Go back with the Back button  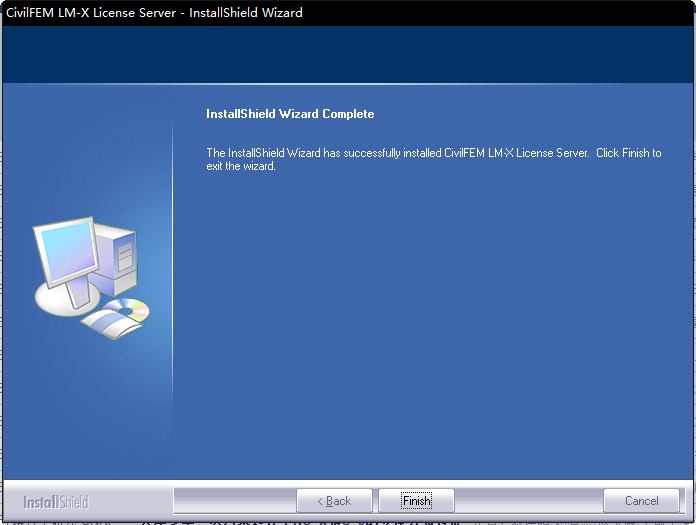334,501
